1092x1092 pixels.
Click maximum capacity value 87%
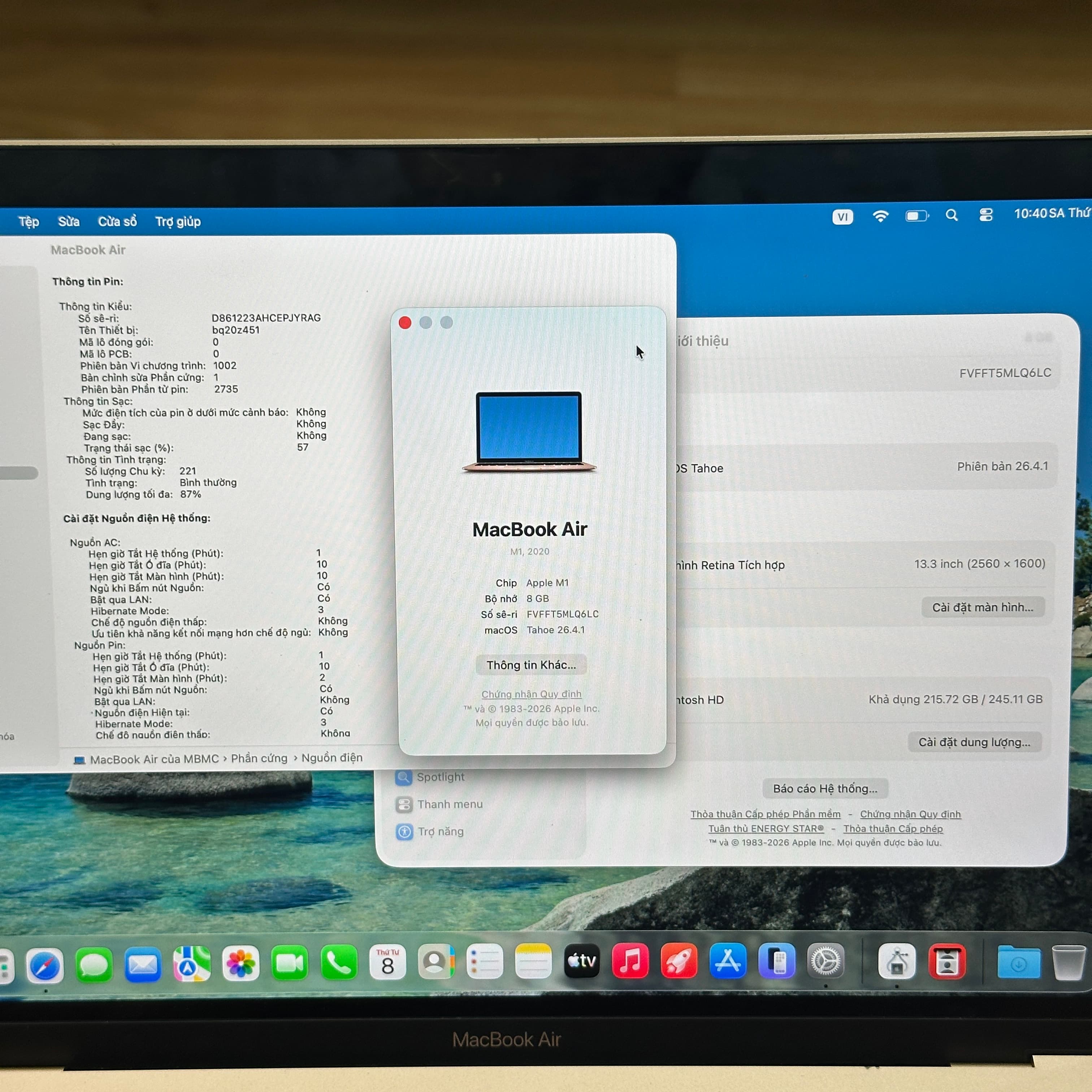(x=190, y=494)
